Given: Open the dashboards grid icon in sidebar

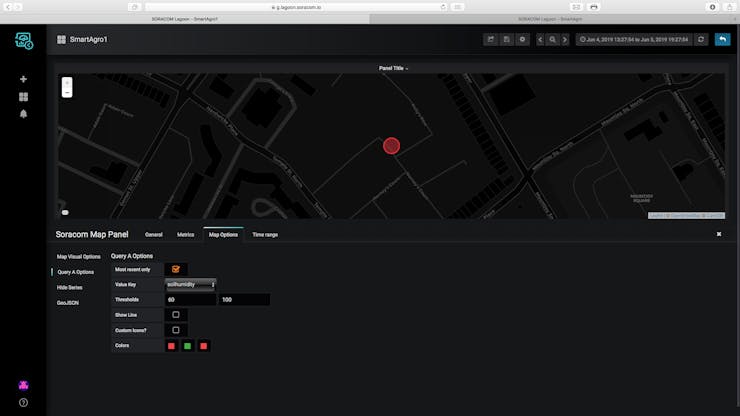Looking at the screenshot, I should click(23, 97).
